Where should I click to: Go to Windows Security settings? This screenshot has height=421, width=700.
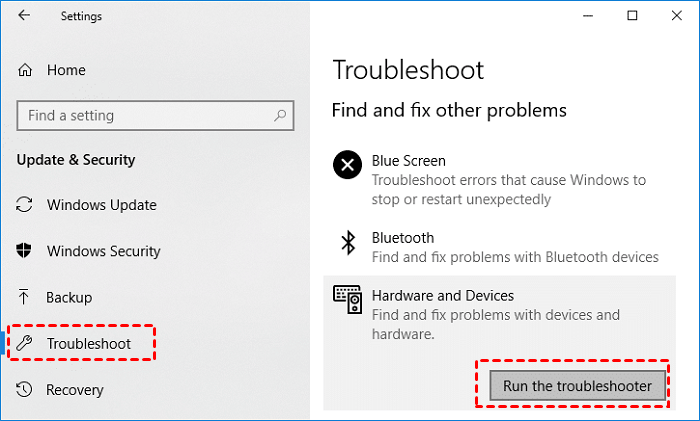coord(104,251)
